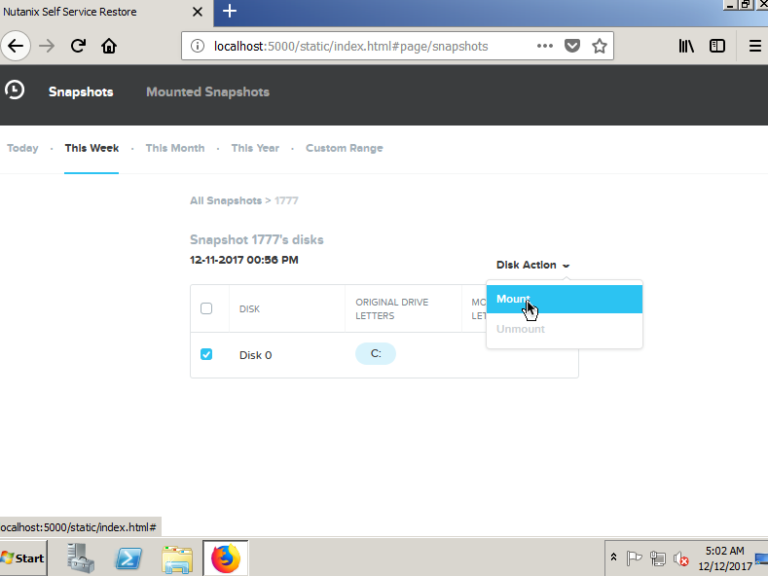Open page actions three-dots menu
The image size is (768, 576).
[x=545, y=46]
